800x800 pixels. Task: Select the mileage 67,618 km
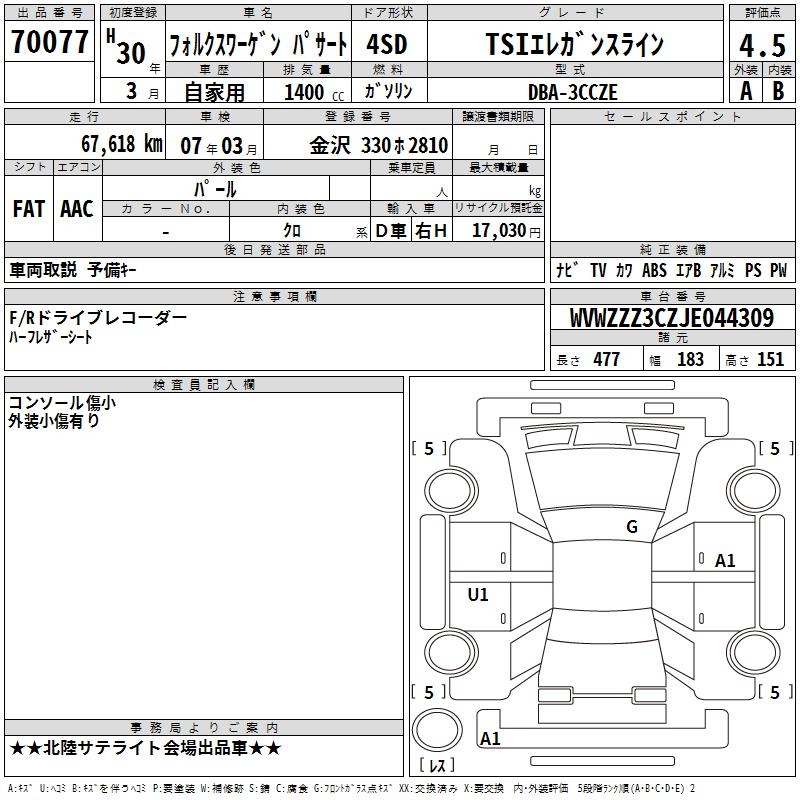click(121, 144)
